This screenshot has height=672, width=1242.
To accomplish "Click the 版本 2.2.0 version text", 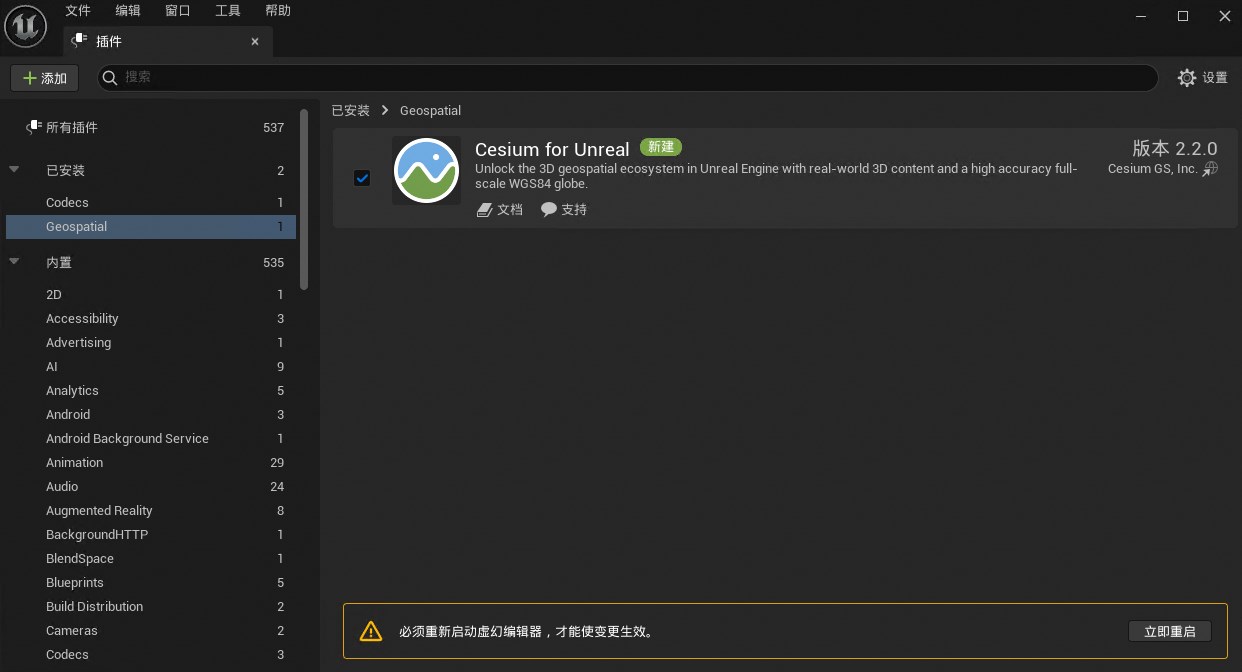I will point(1175,148).
